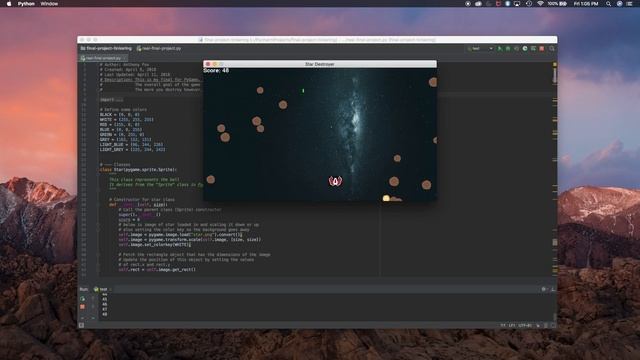Open Search Everywhere magnifier in PyCharm
The height and width of the screenshot is (360, 640).
(x=551, y=49)
